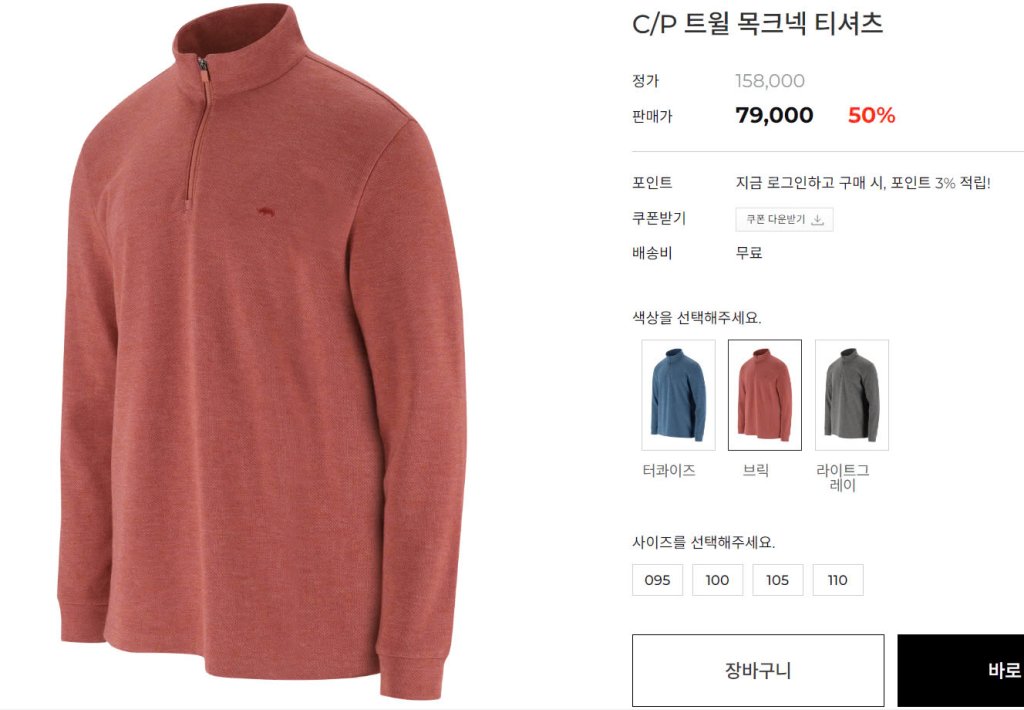Click the 터콰이즈 color label

pos(669,470)
